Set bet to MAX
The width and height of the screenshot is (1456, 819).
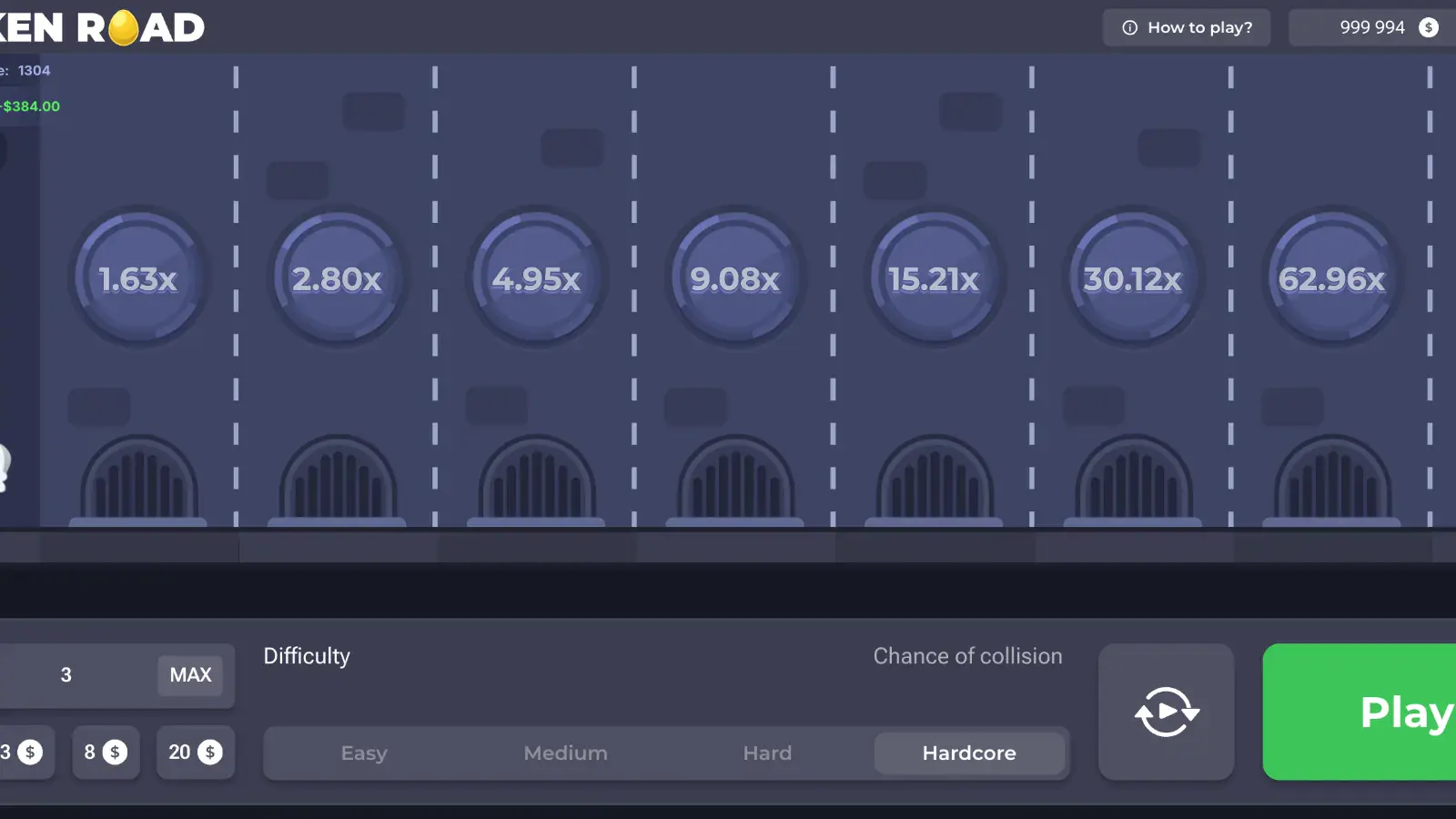coord(190,675)
